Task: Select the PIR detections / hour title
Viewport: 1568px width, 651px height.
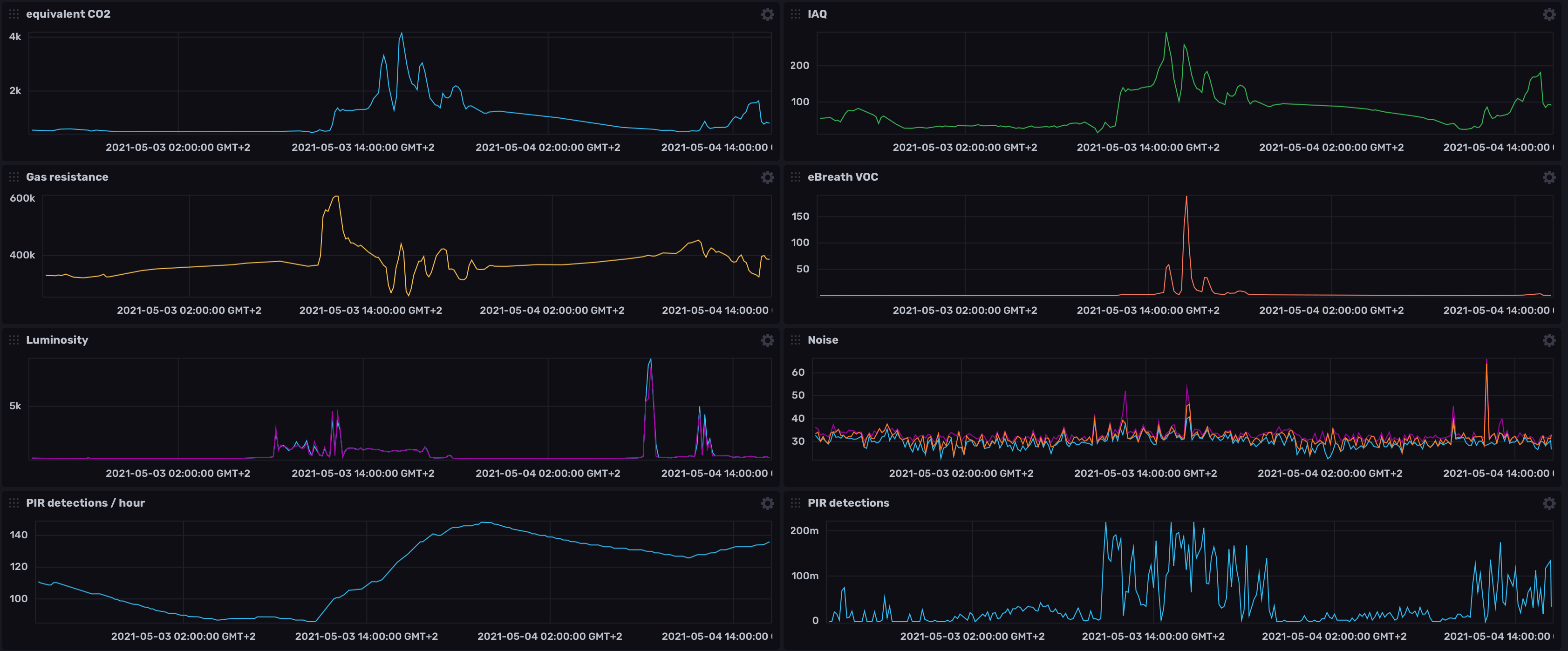Action: point(85,503)
